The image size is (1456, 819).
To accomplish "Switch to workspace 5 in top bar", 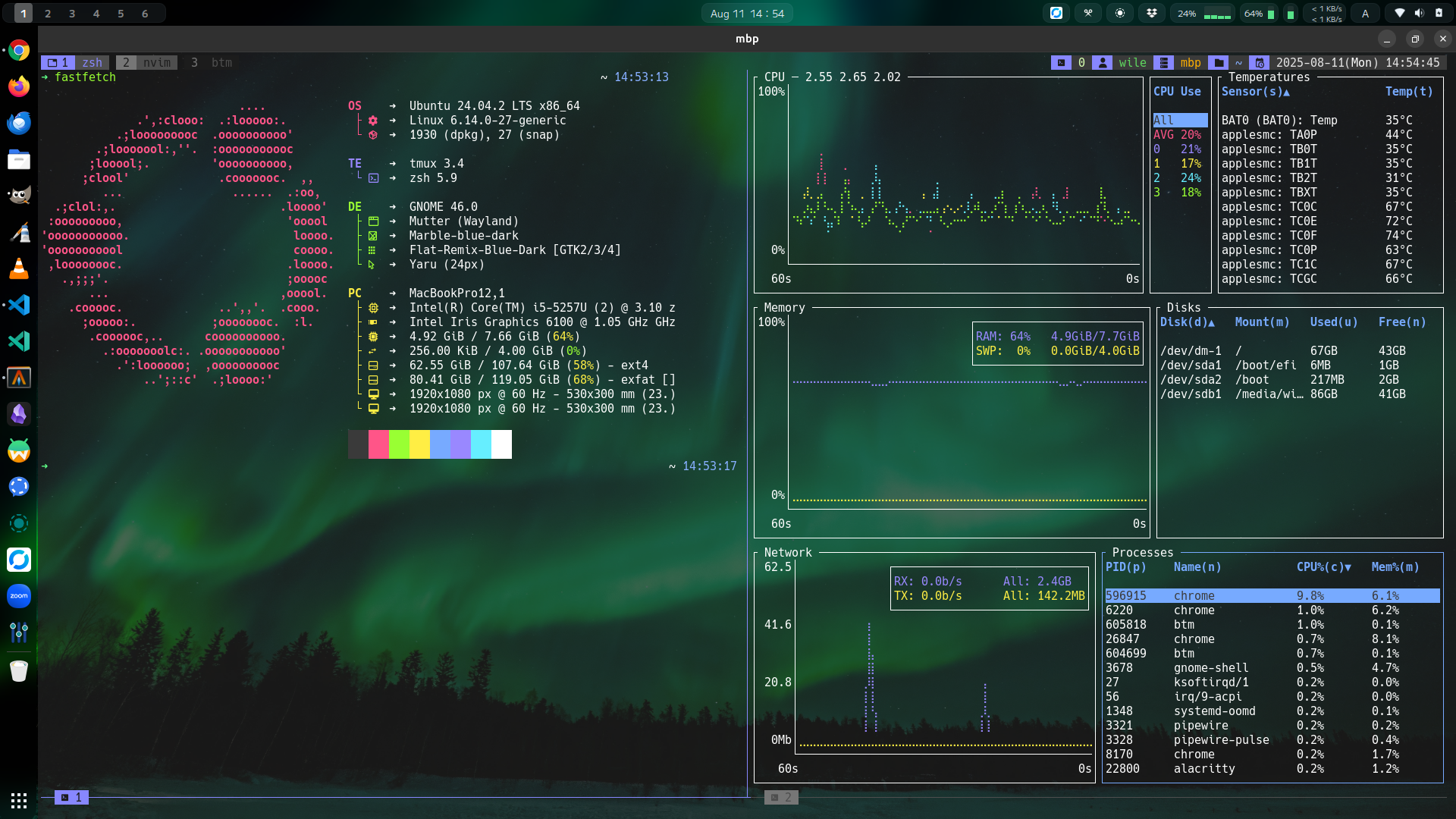I will pos(121,13).
